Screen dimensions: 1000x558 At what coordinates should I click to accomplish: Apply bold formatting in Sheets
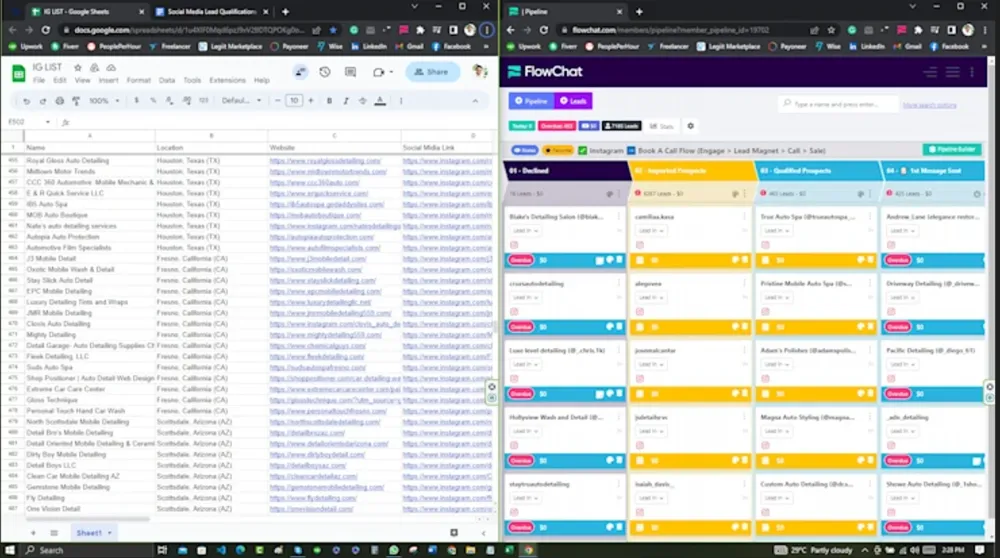click(x=329, y=101)
